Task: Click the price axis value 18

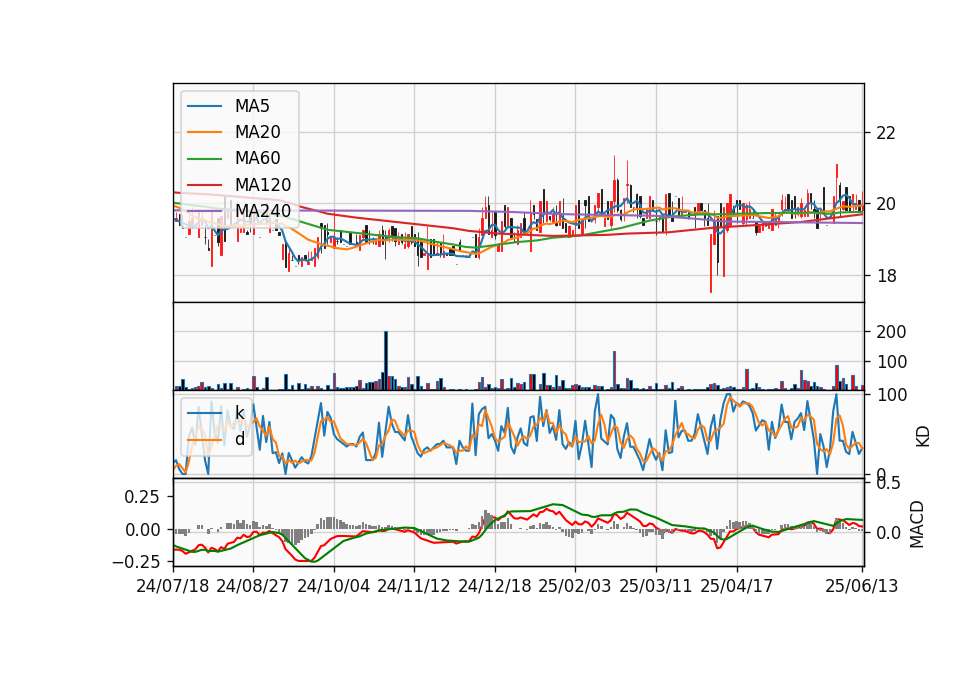Action: [886, 276]
